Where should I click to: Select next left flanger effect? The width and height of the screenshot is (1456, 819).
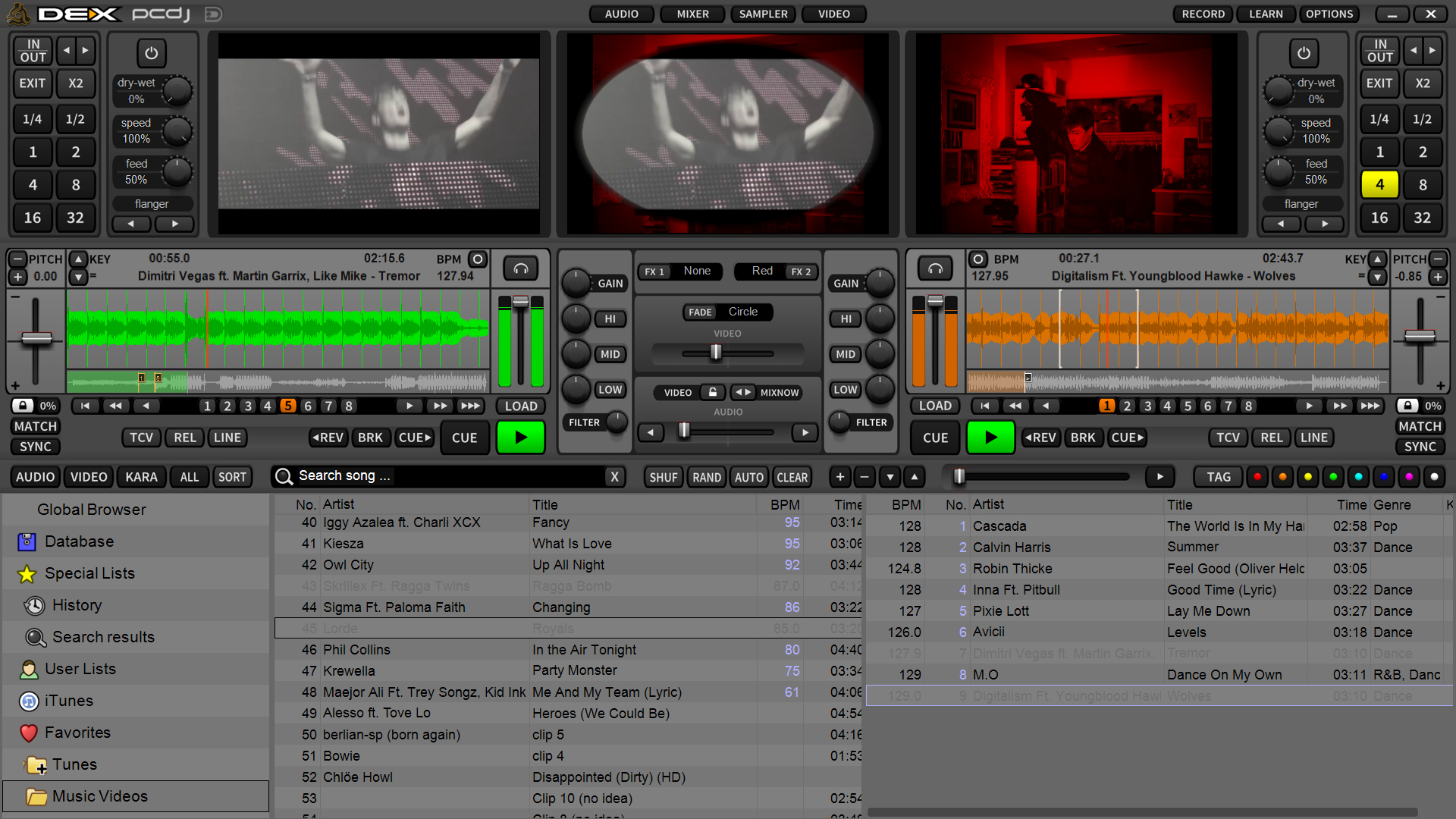174,224
